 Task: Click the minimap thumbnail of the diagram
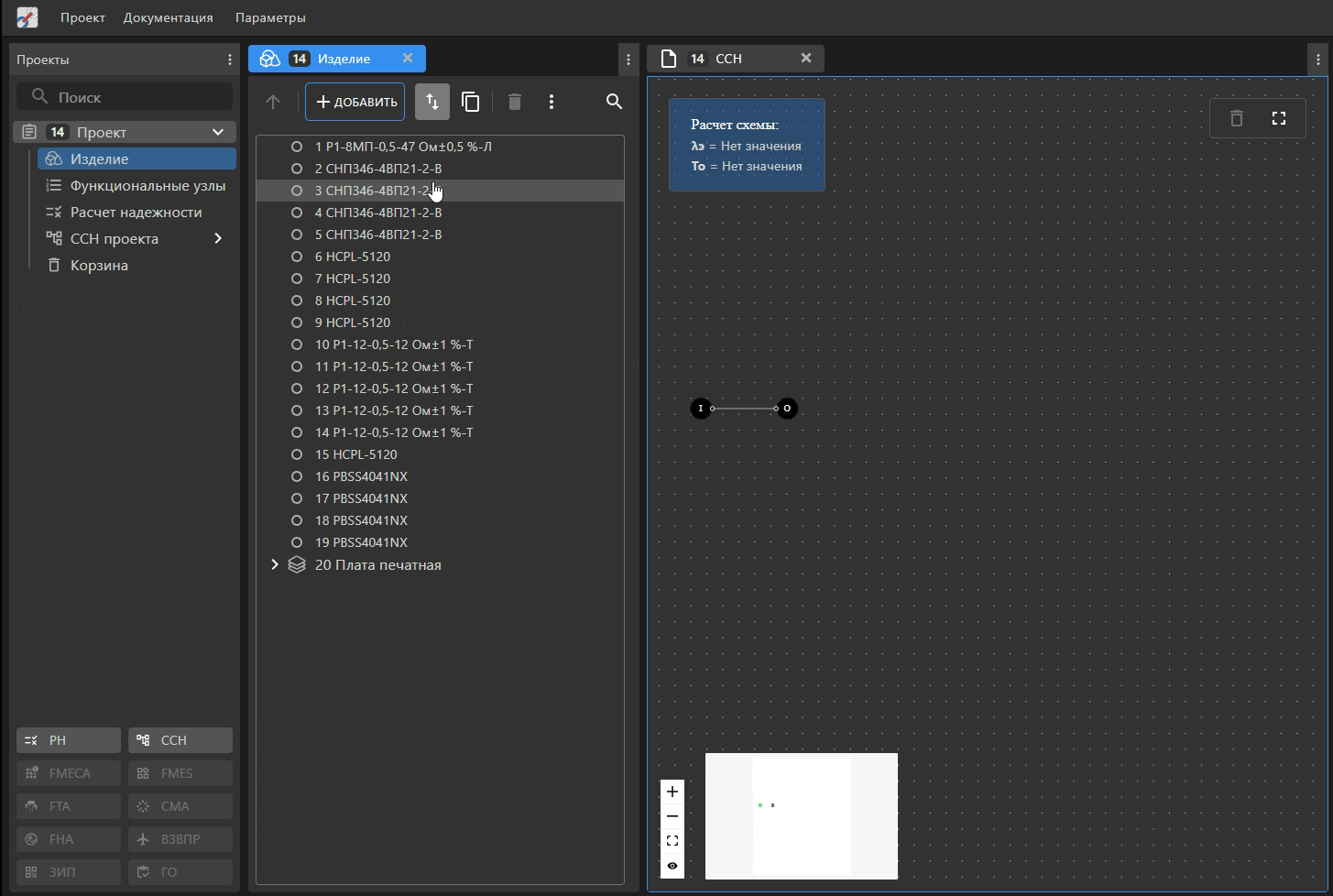[x=802, y=815]
